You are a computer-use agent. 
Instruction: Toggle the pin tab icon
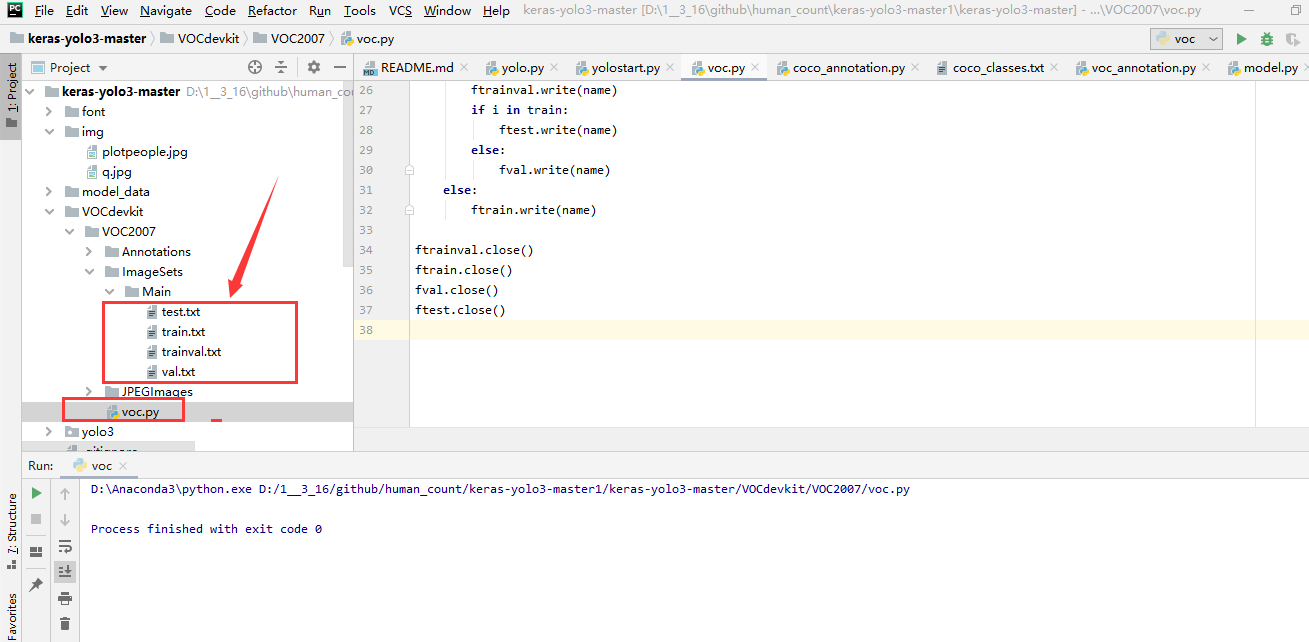pos(36,585)
